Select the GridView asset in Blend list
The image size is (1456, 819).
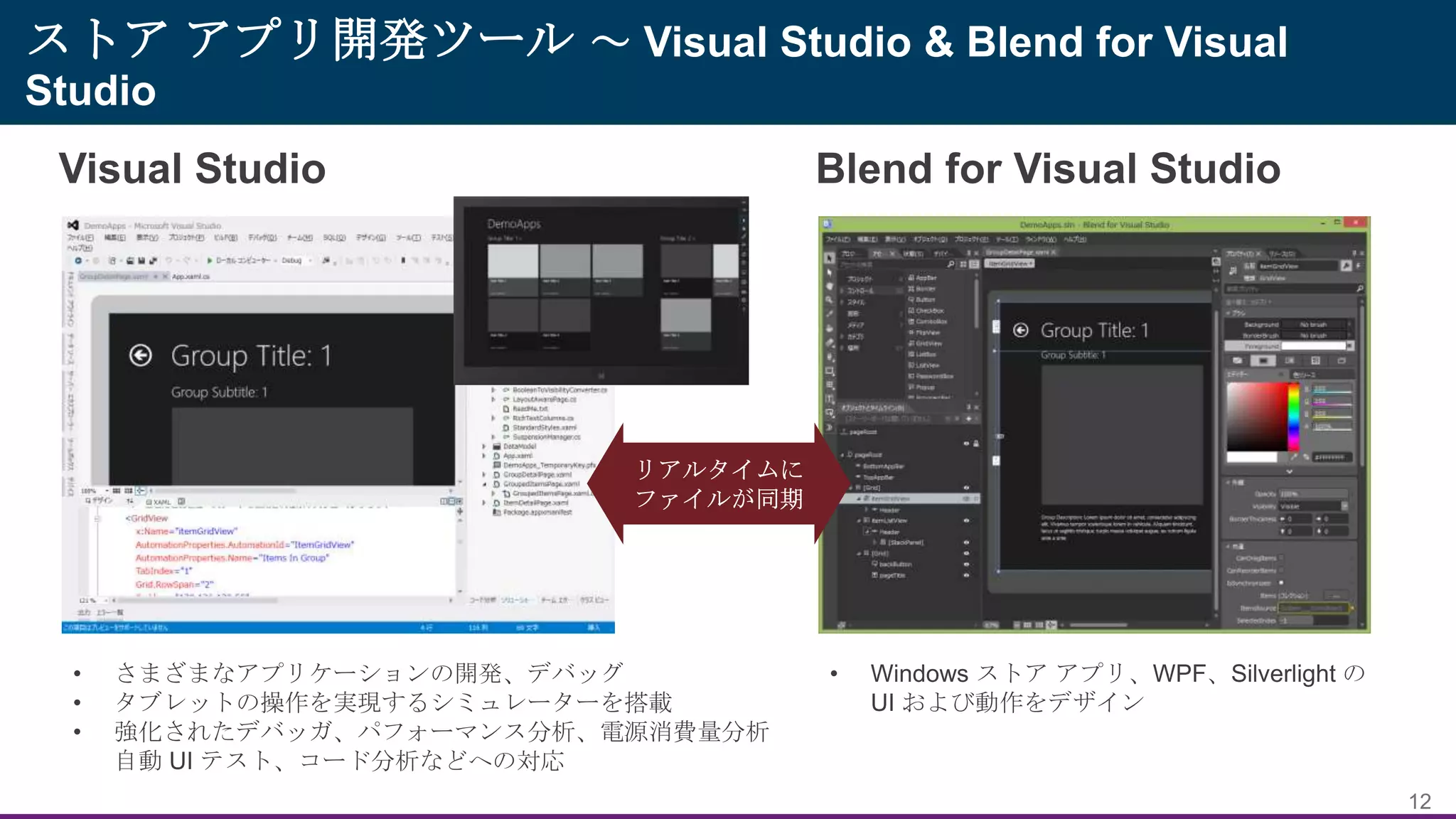pos(925,343)
